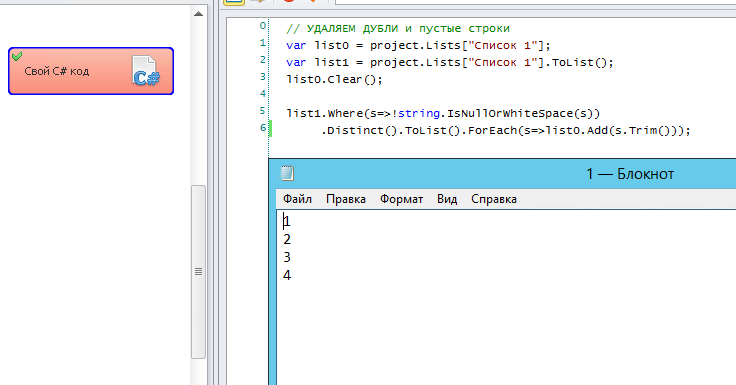Open the Вид menu in Notepad
736x385 pixels.
point(447,199)
